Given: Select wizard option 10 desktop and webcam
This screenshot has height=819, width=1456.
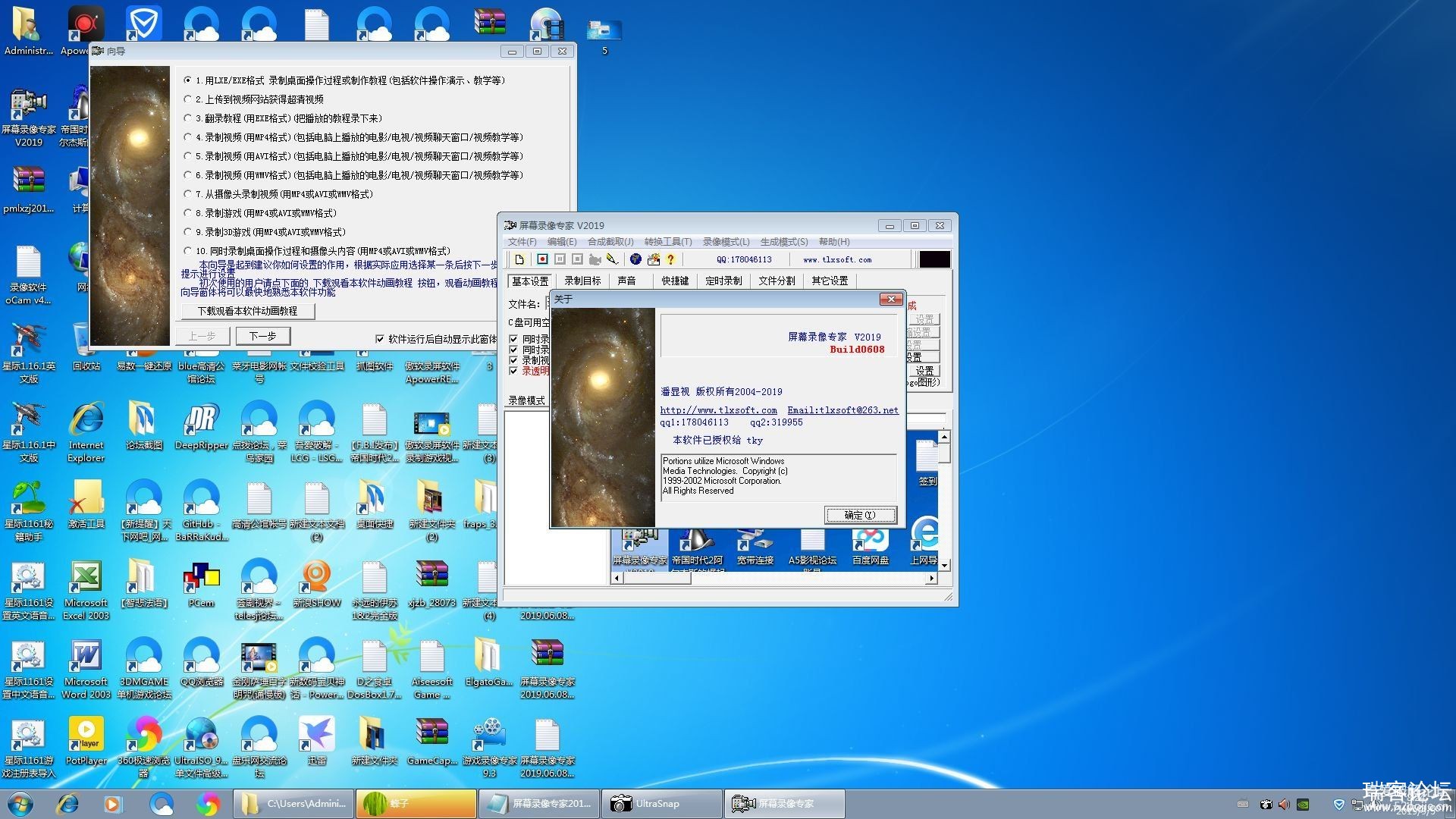Looking at the screenshot, I should (317, 251).
